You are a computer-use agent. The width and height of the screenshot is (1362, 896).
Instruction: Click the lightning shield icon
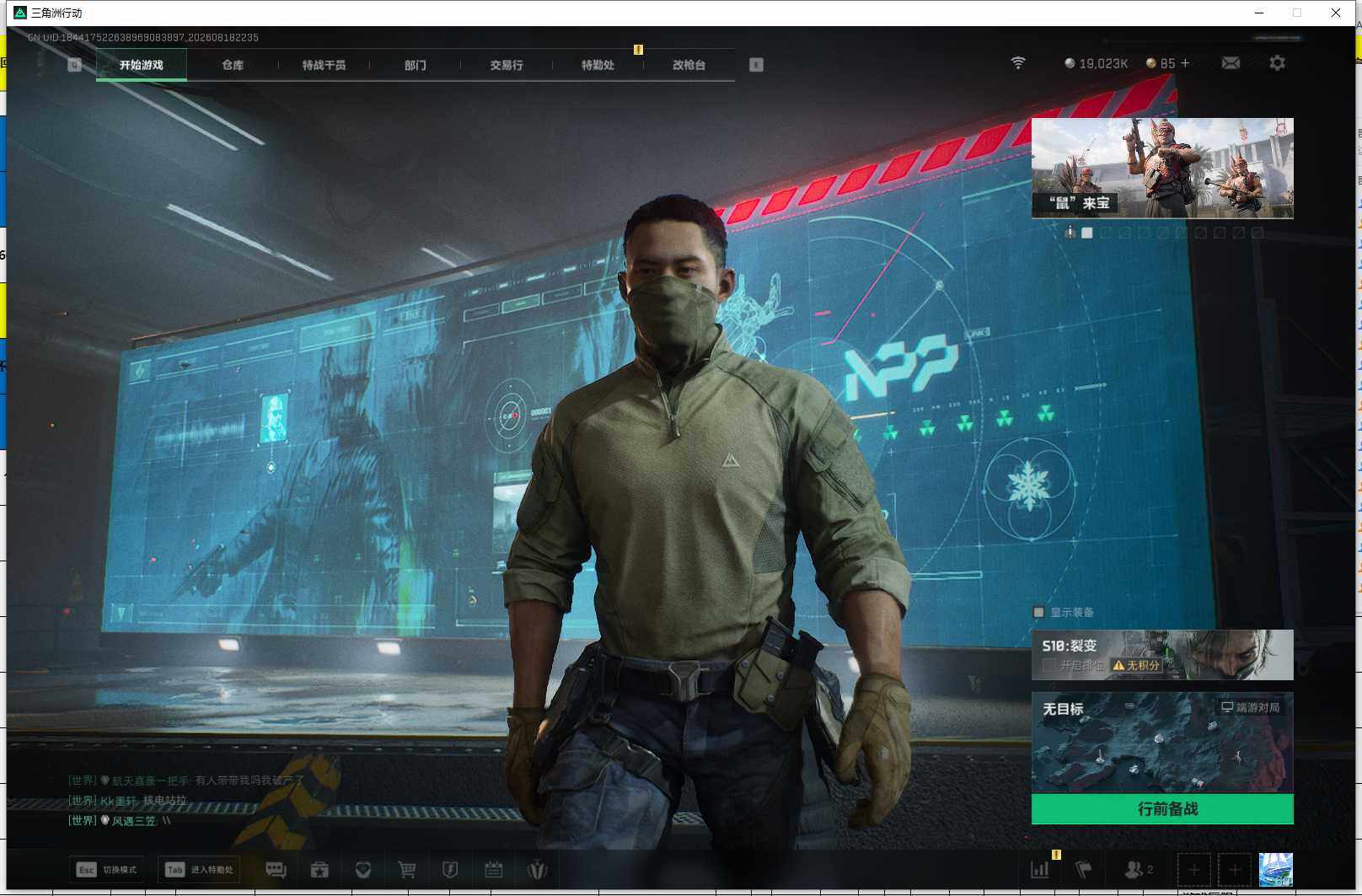pos(450,870)
